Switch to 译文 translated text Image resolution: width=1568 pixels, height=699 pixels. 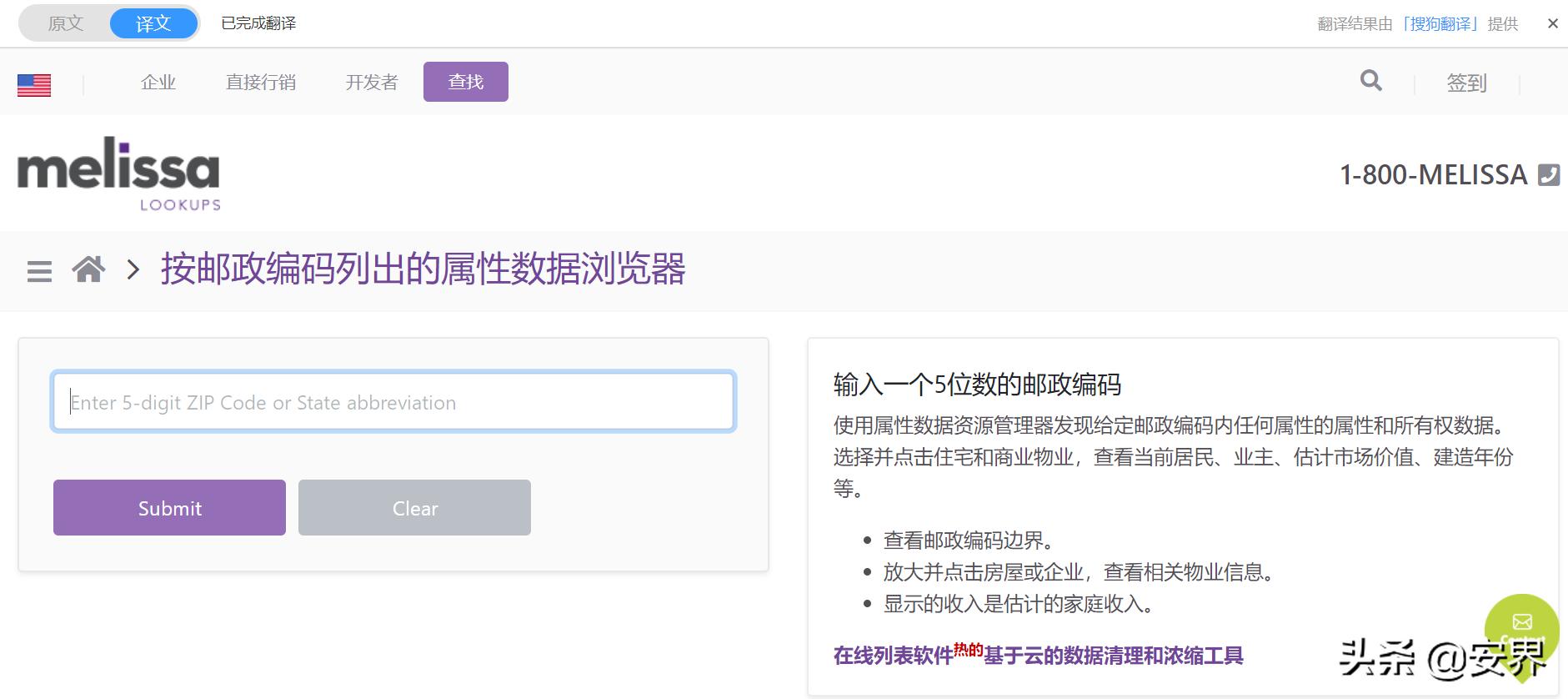153,23
